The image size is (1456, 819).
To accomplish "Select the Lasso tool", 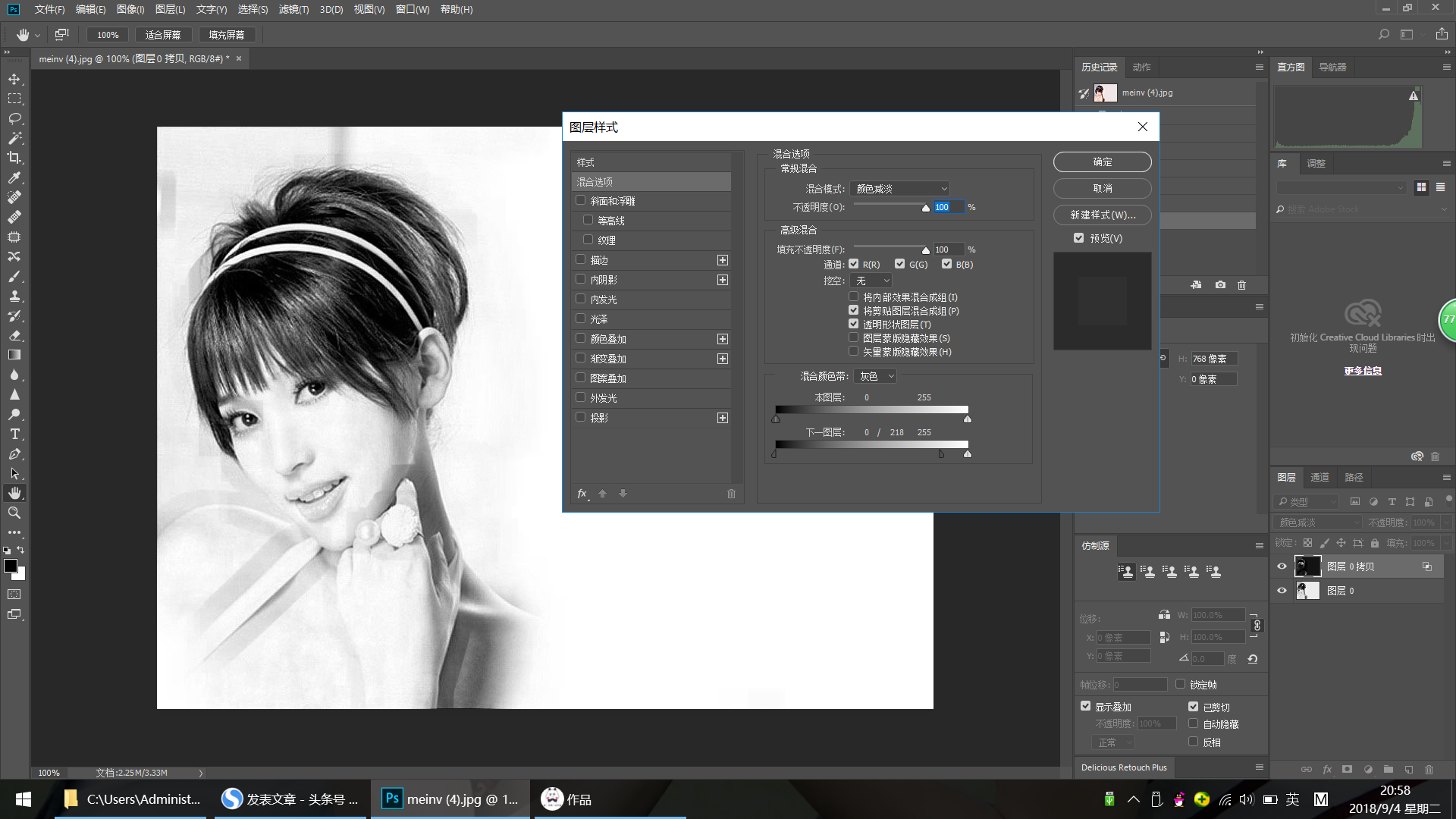I will pyautogui.click(x=14, y=118).
